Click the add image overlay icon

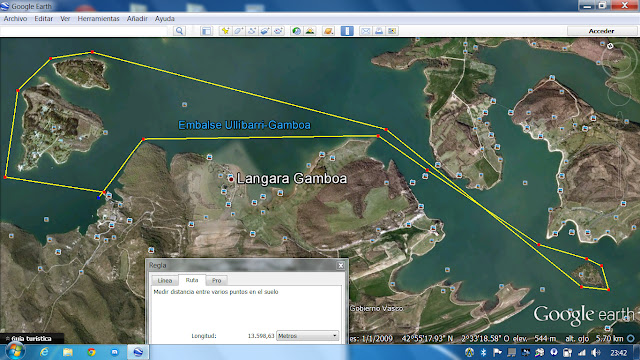[x=265, y=31]
